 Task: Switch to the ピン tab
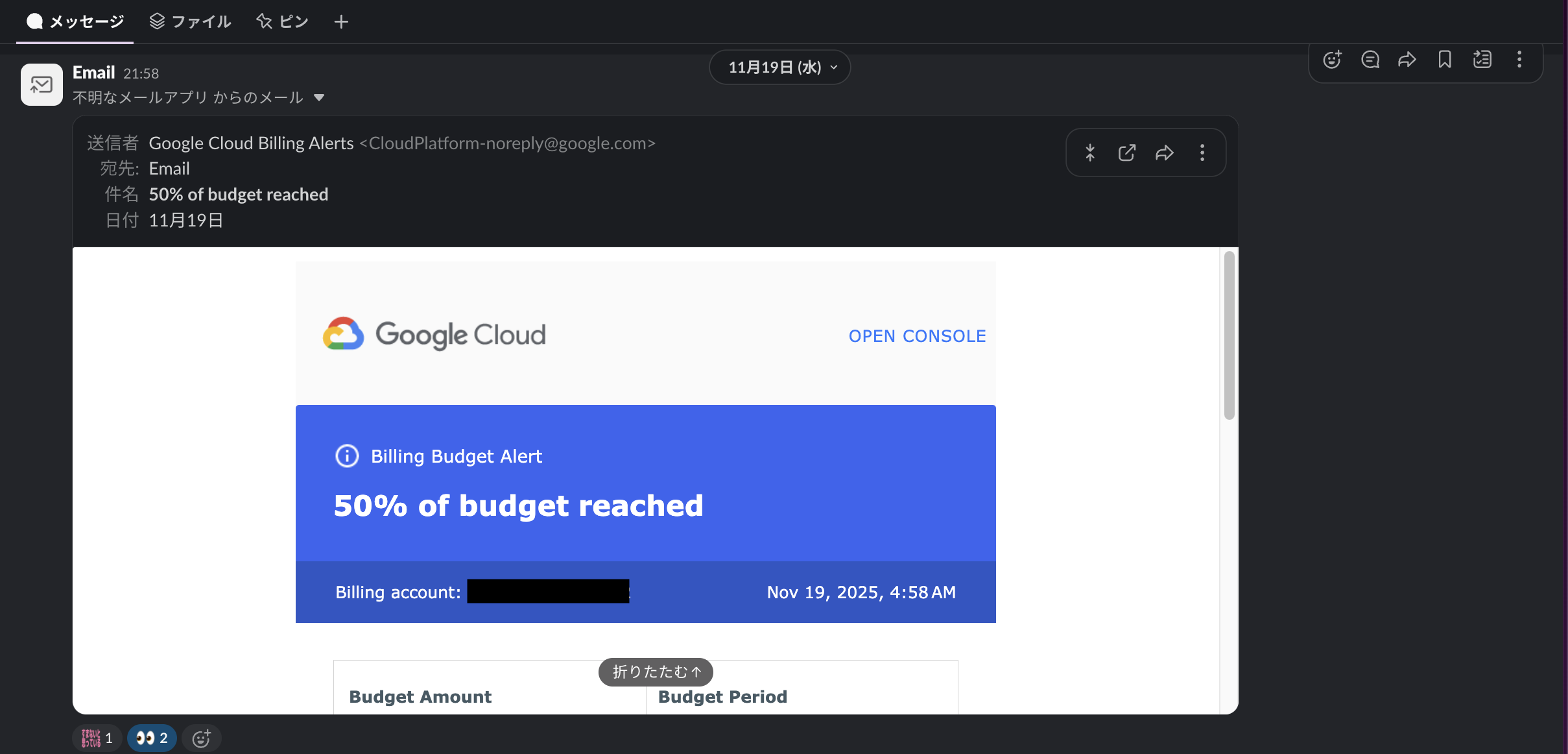pos(282,21)
